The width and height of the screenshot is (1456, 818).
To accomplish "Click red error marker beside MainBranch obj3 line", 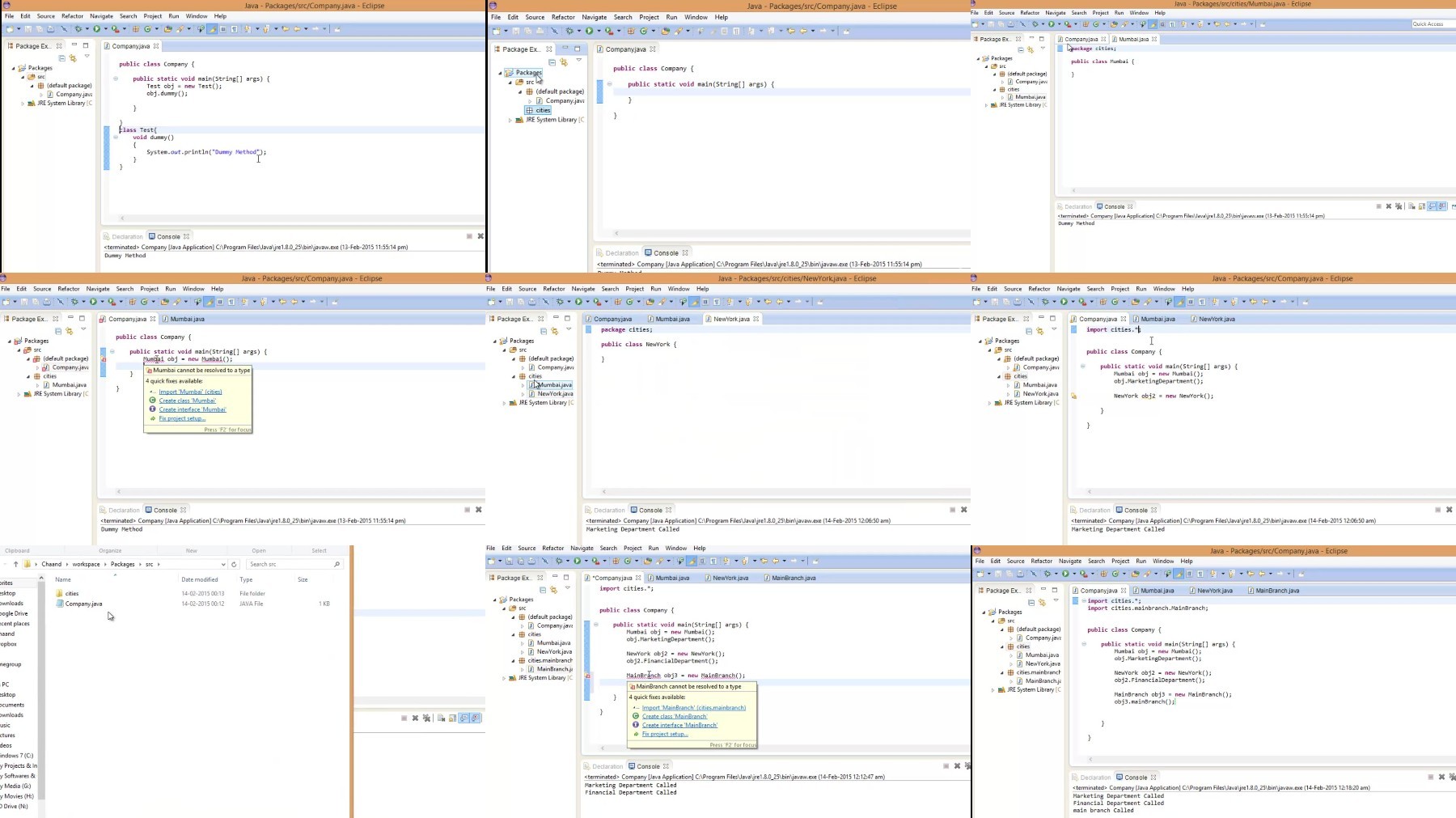I will click(x=588, y=676).
